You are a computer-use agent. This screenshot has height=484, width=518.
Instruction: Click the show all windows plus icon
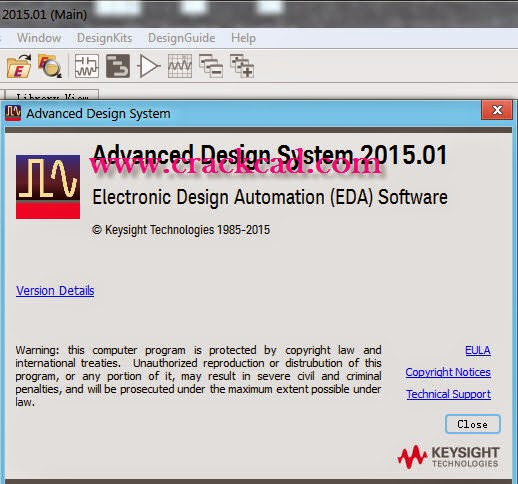click(242, 66)
